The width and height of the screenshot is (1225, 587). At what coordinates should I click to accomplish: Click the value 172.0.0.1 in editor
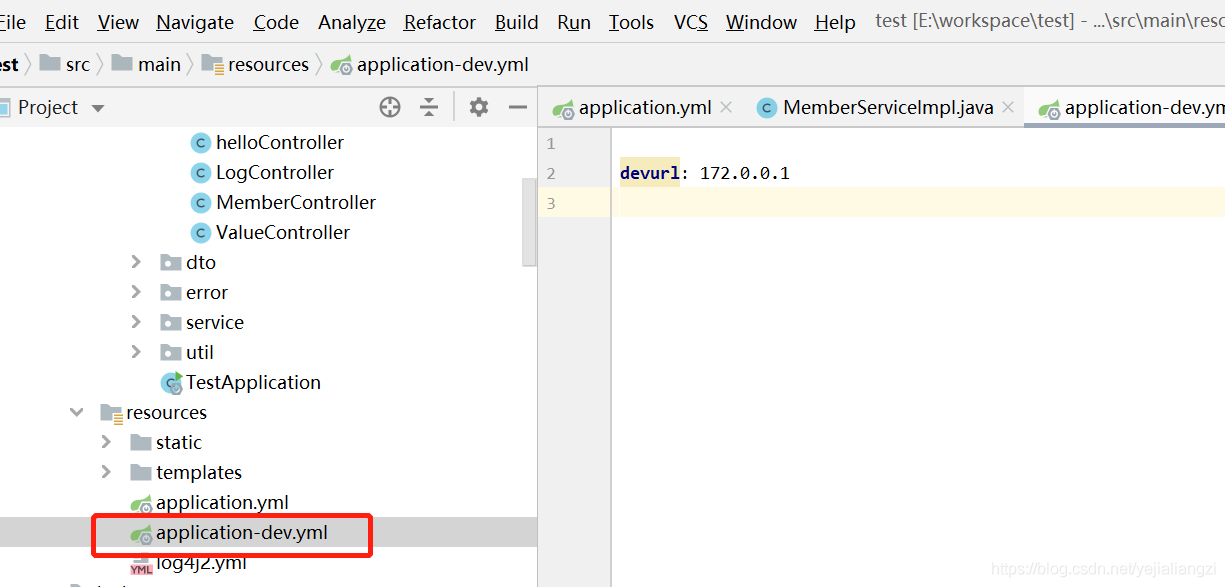(745, 173)
